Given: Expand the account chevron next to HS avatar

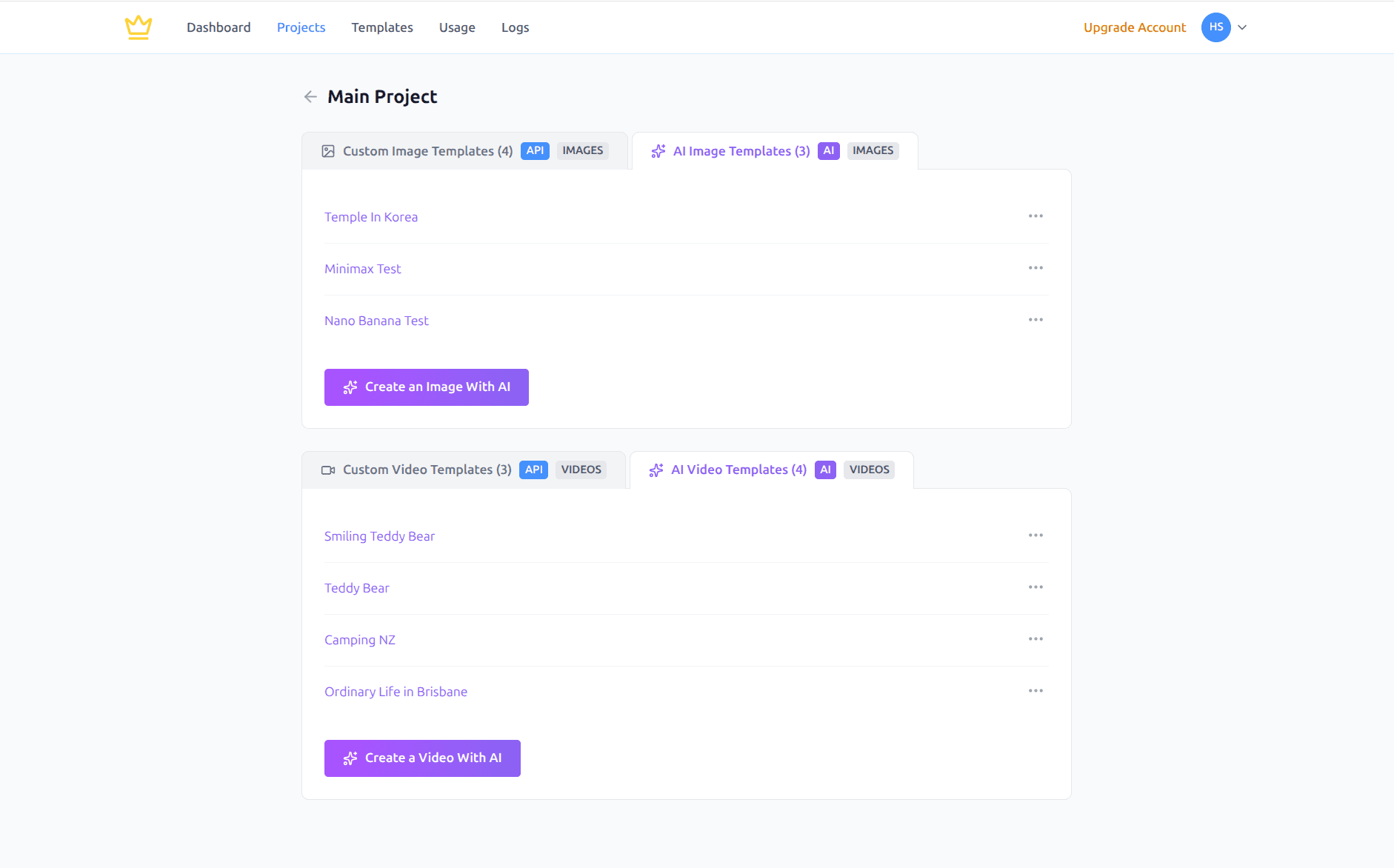Looking at the screenshot, I should pyautogui.click(x=1242, y=27).
